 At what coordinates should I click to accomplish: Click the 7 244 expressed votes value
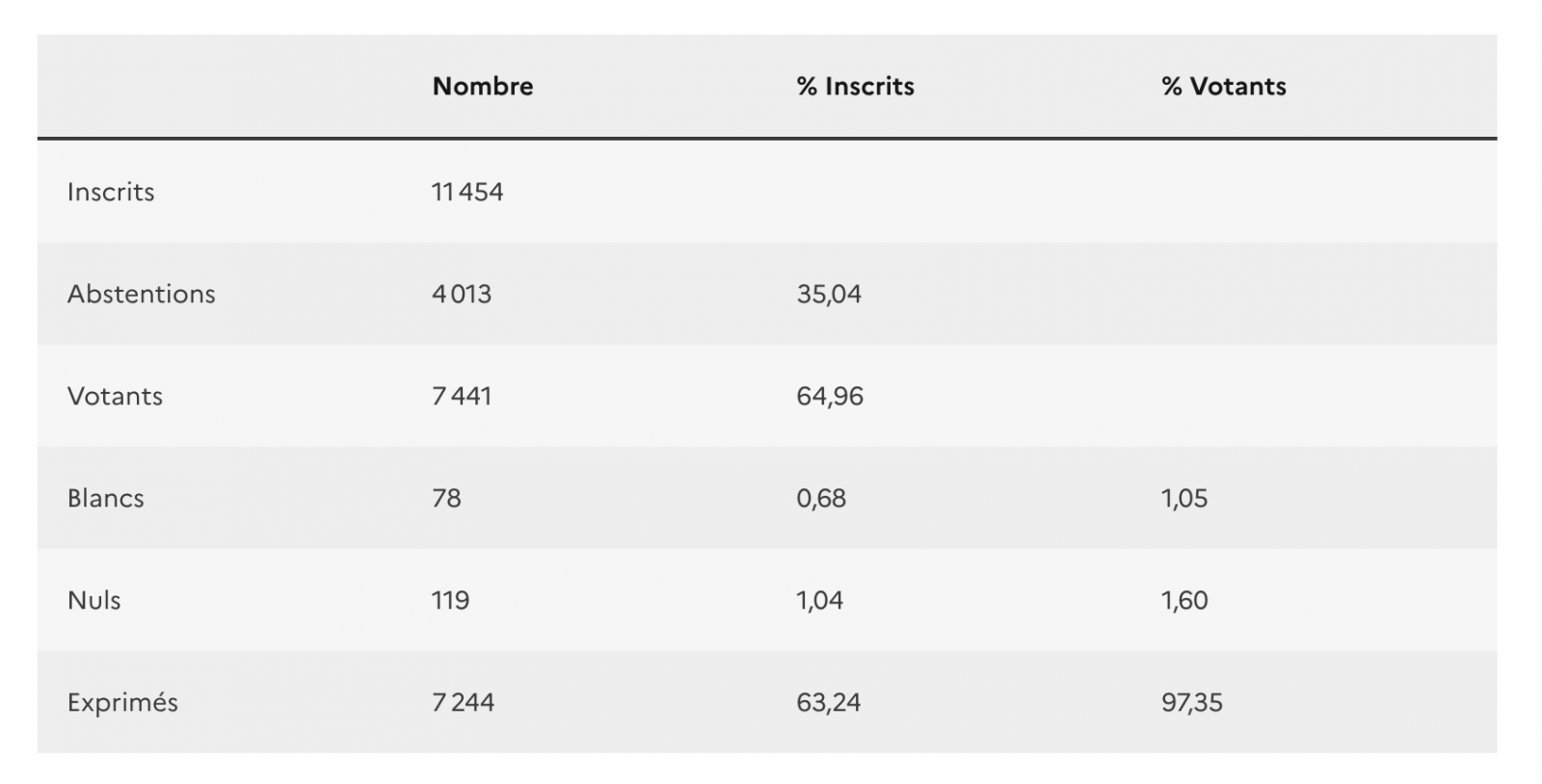tap(464, 702)
